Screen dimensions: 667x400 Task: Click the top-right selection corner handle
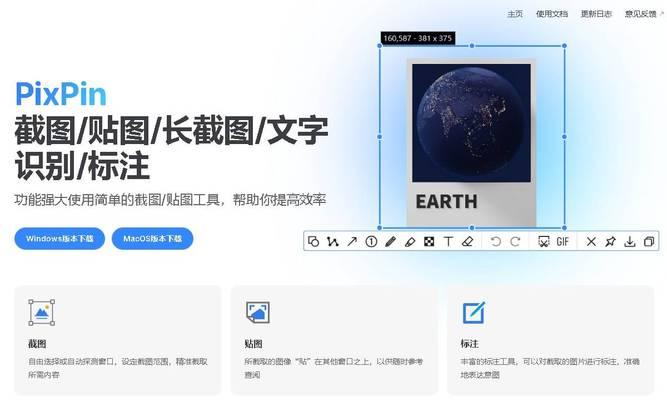[564, 46]
